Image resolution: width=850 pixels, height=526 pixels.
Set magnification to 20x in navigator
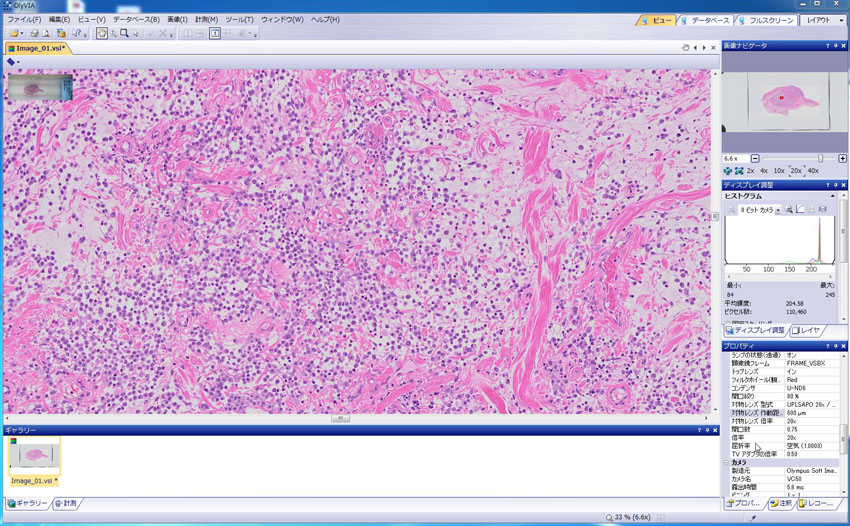[796, 171]
